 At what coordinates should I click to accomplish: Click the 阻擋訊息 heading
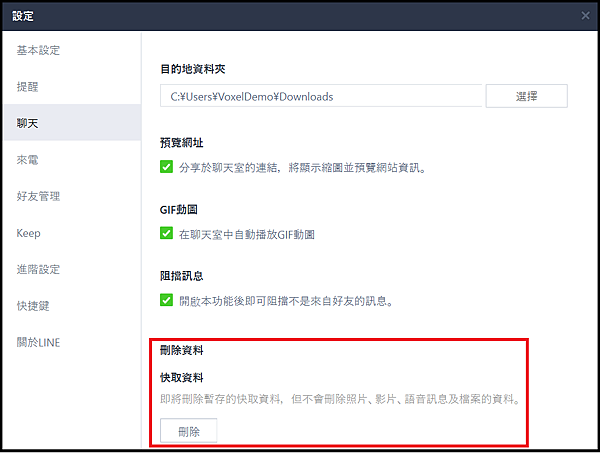pyautogui.click(x=181, y=276)
